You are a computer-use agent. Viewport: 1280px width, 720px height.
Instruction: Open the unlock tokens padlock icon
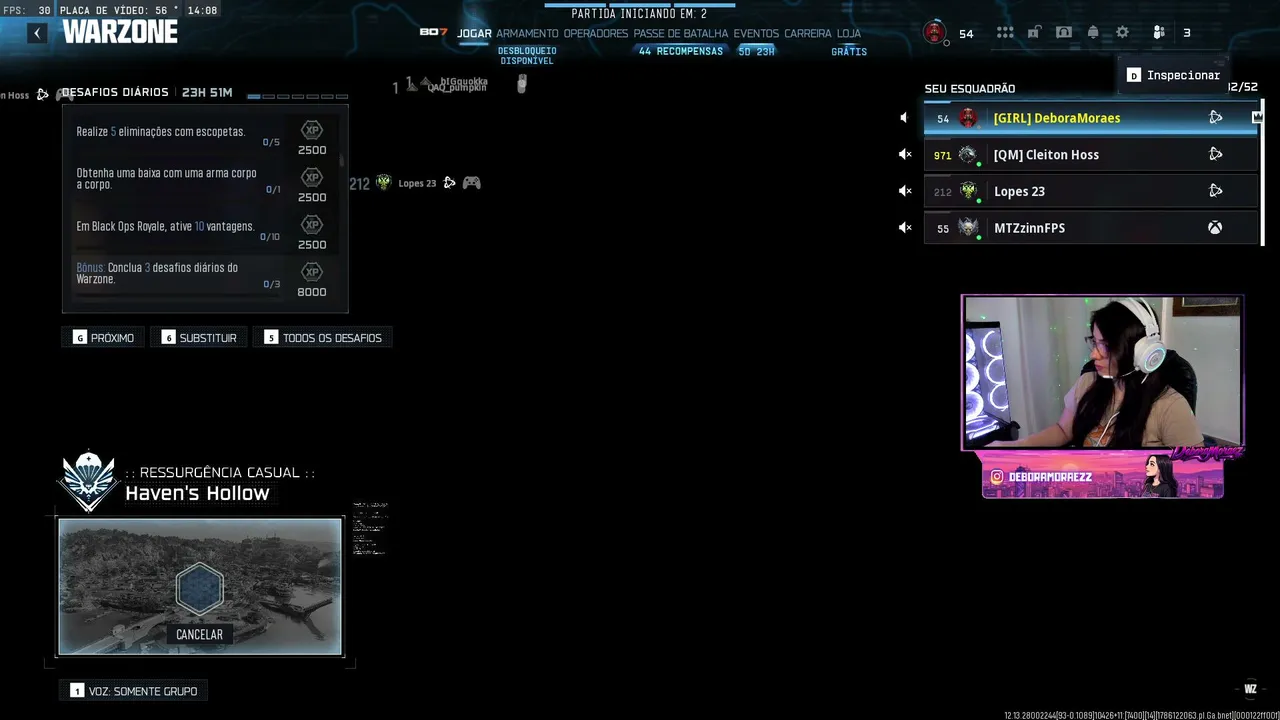click(1034, 33)
